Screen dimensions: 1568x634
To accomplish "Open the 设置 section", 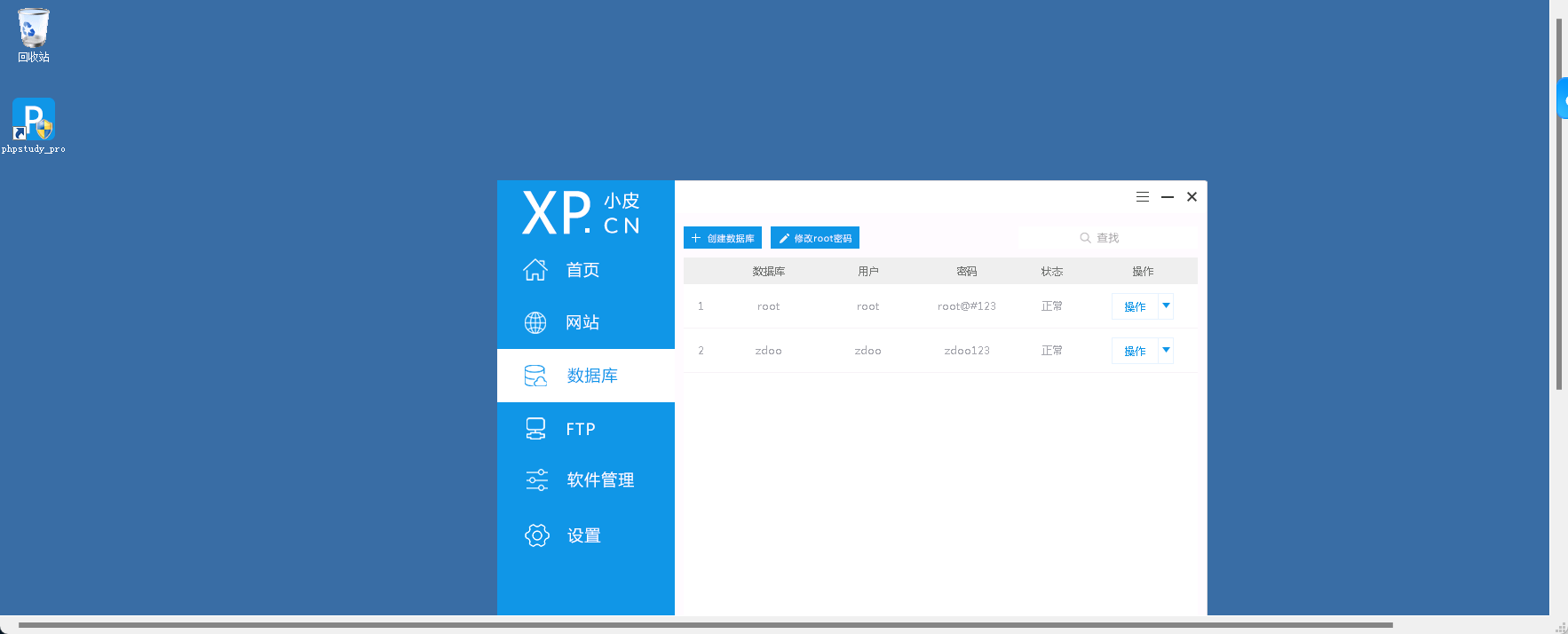I will (586, 535).
